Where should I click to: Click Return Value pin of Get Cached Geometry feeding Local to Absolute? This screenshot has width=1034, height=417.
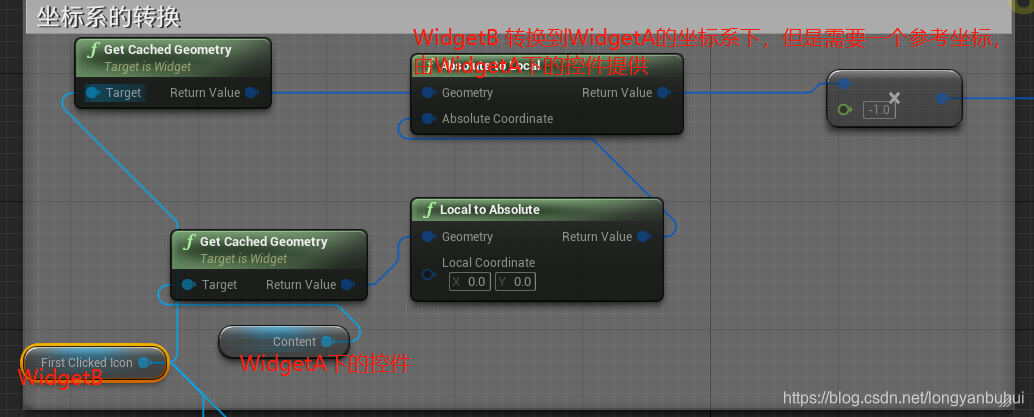click(348, 285)
